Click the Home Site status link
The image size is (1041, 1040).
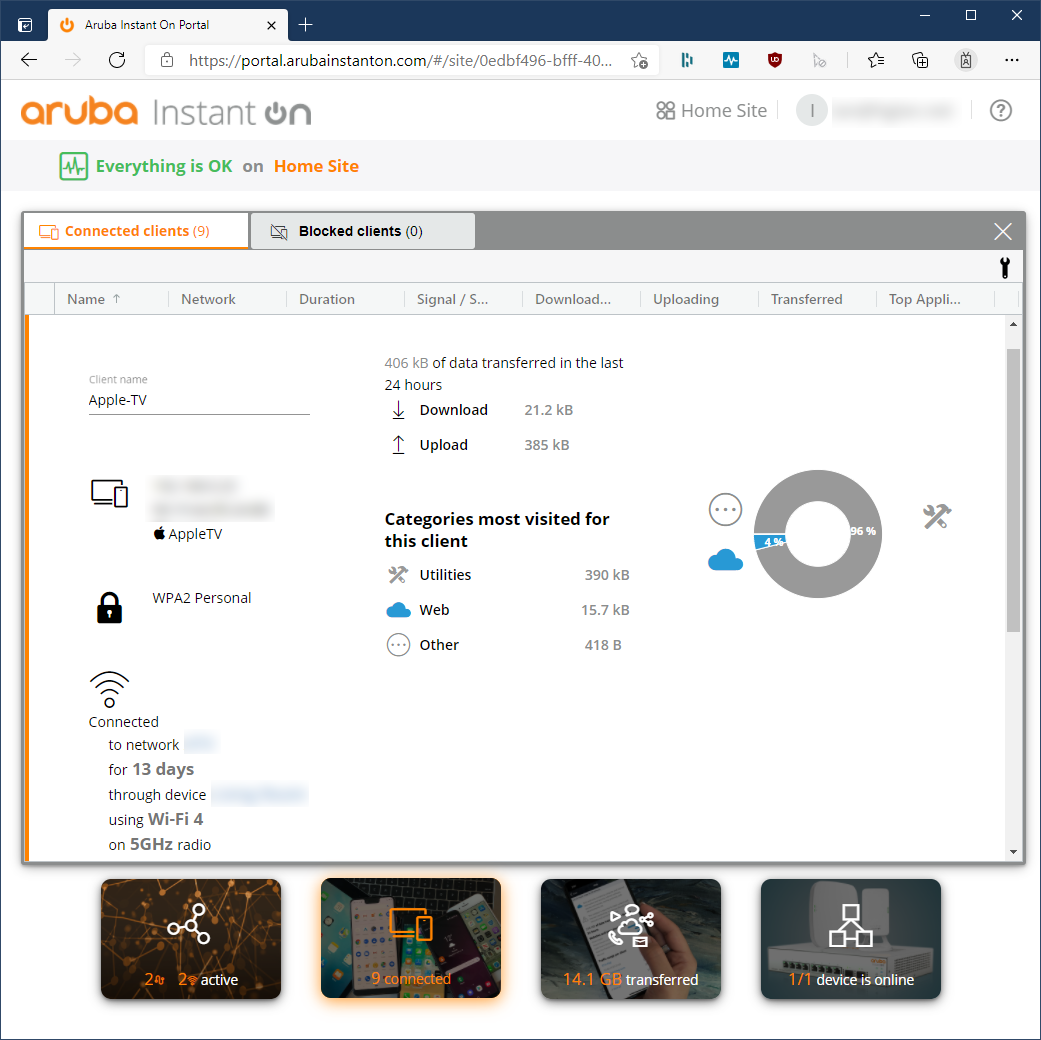point(316,166)
